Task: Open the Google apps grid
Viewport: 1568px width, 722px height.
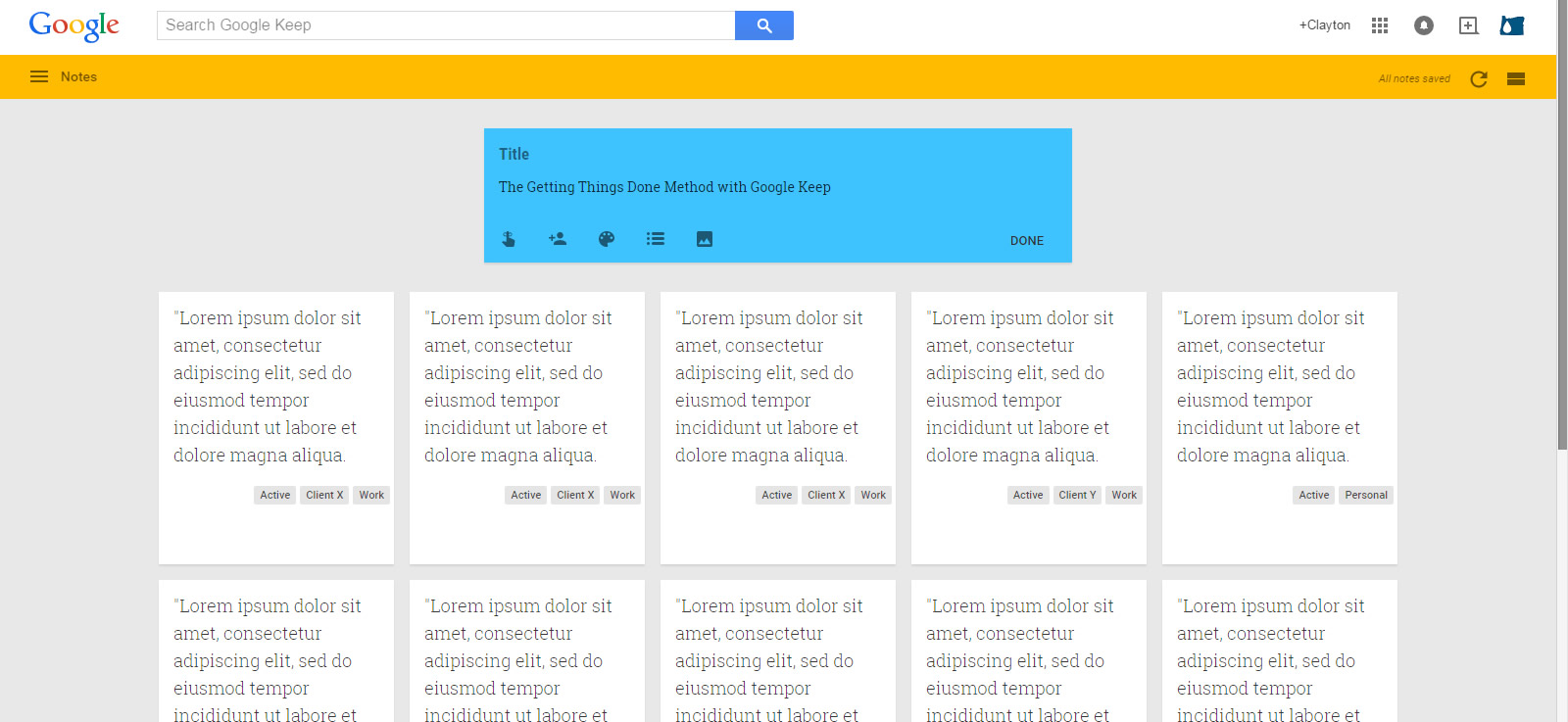Action: 1380,25
